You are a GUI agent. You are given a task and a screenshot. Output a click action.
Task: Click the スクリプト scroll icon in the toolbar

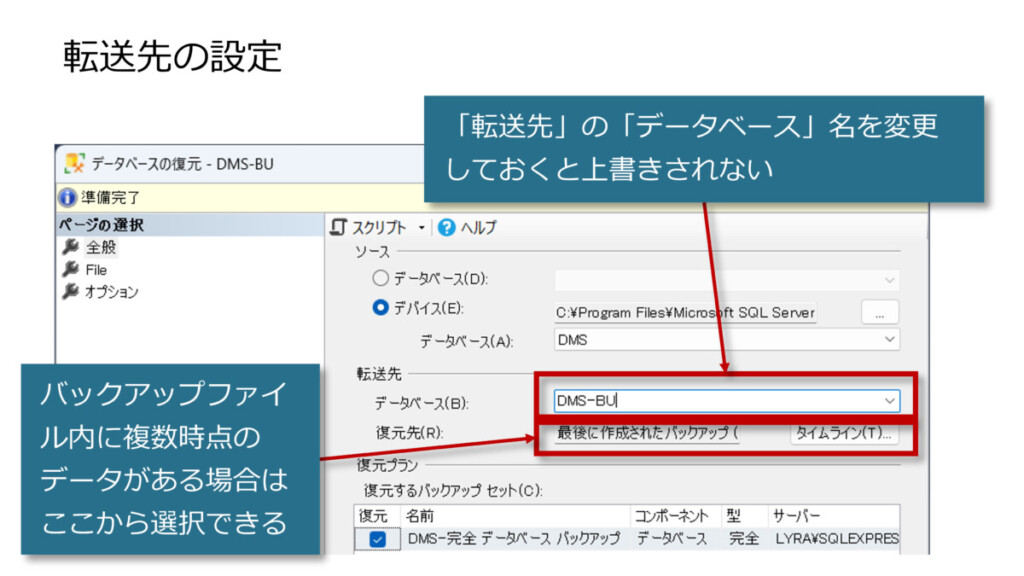(339, 227)
